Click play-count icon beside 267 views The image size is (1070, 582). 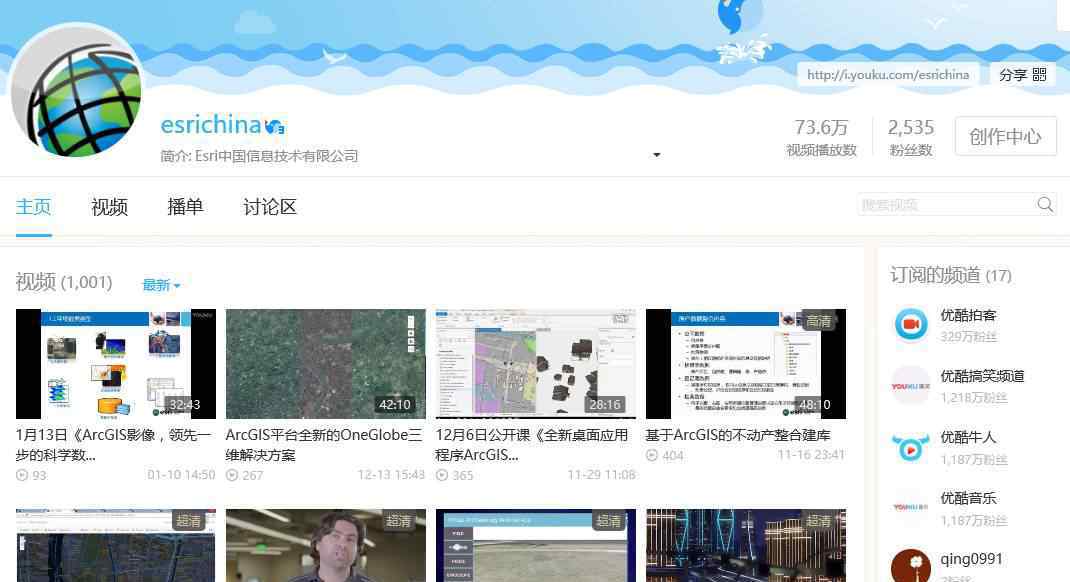click(232, 475)
